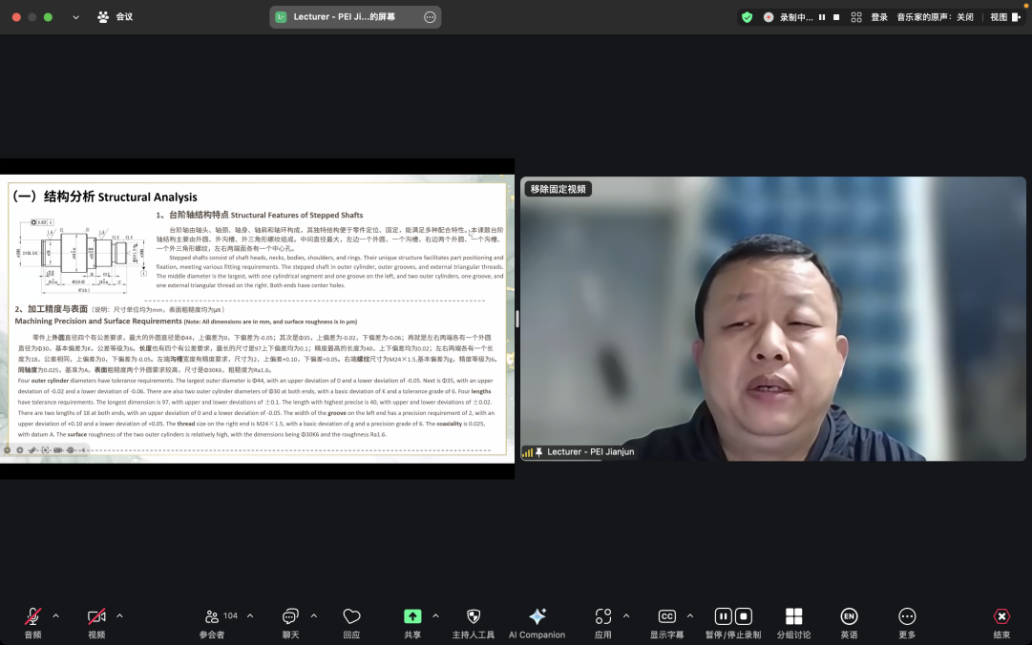1032x645 pixels.
Task: Click the 主持人工具 host tools shield icon
Action: coord(473,618)
